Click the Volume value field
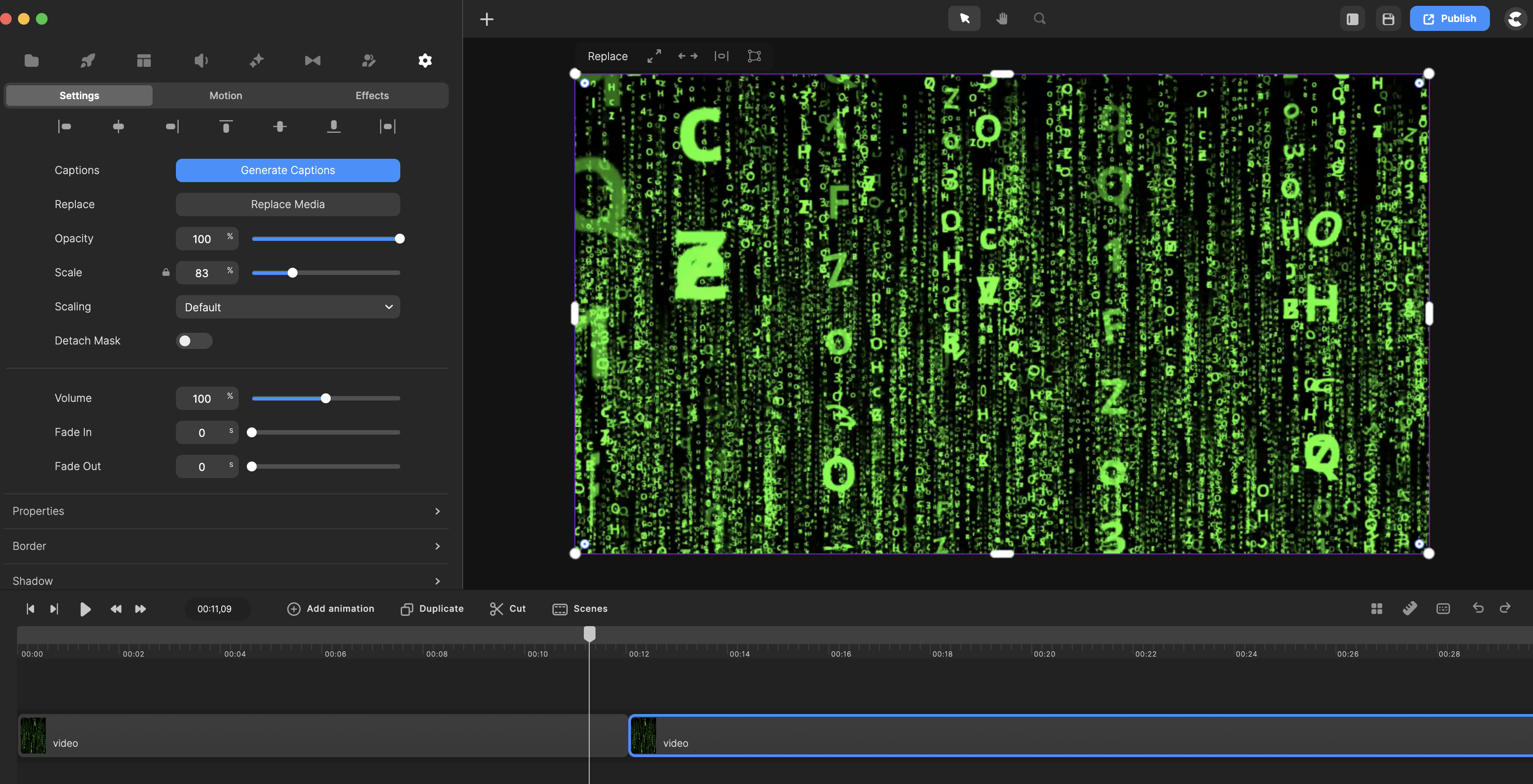 [x=207, y=399]
